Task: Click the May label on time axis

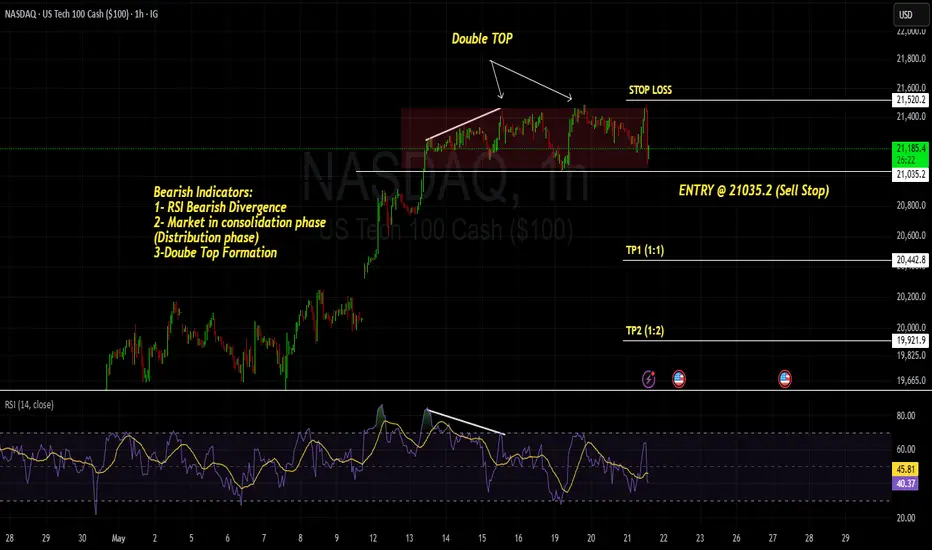Action: pyautogui.click(x=118, y=538)
